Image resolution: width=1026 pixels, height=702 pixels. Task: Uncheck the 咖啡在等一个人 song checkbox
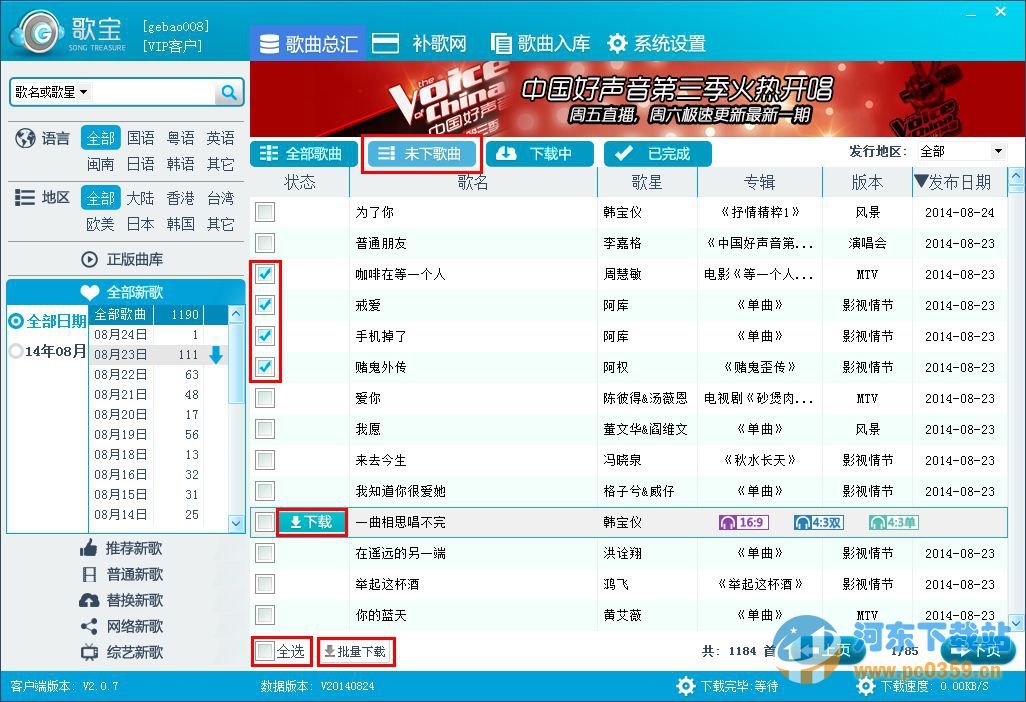pos(264,274)
